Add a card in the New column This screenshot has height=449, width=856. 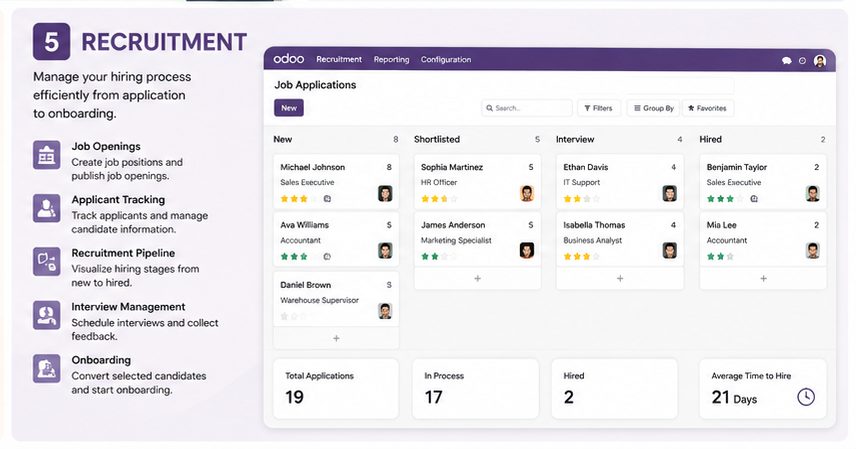pos(336,338)
